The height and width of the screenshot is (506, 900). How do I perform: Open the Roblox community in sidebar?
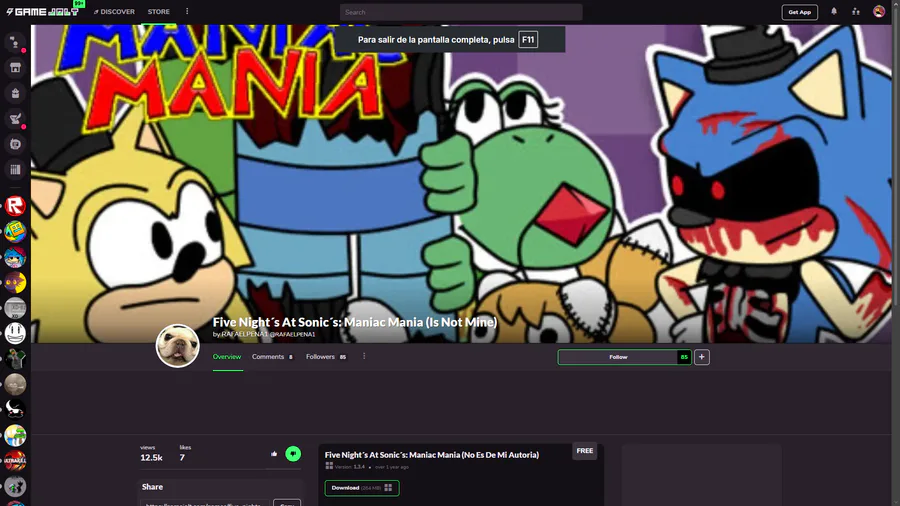click(15, 206)
